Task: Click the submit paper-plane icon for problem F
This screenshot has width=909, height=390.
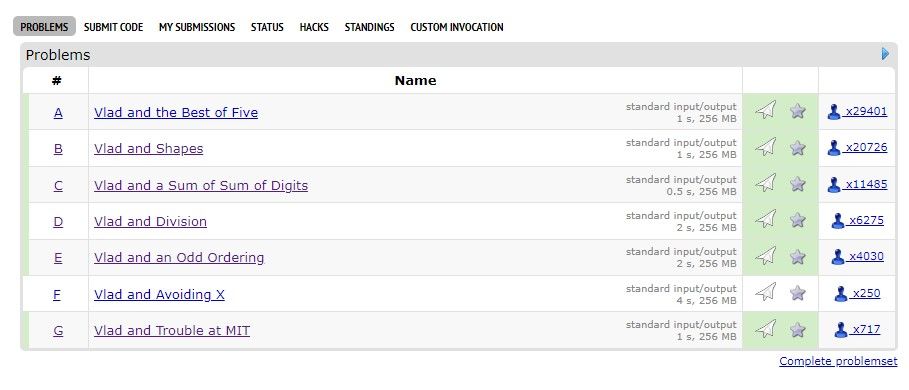Action: 766,292
